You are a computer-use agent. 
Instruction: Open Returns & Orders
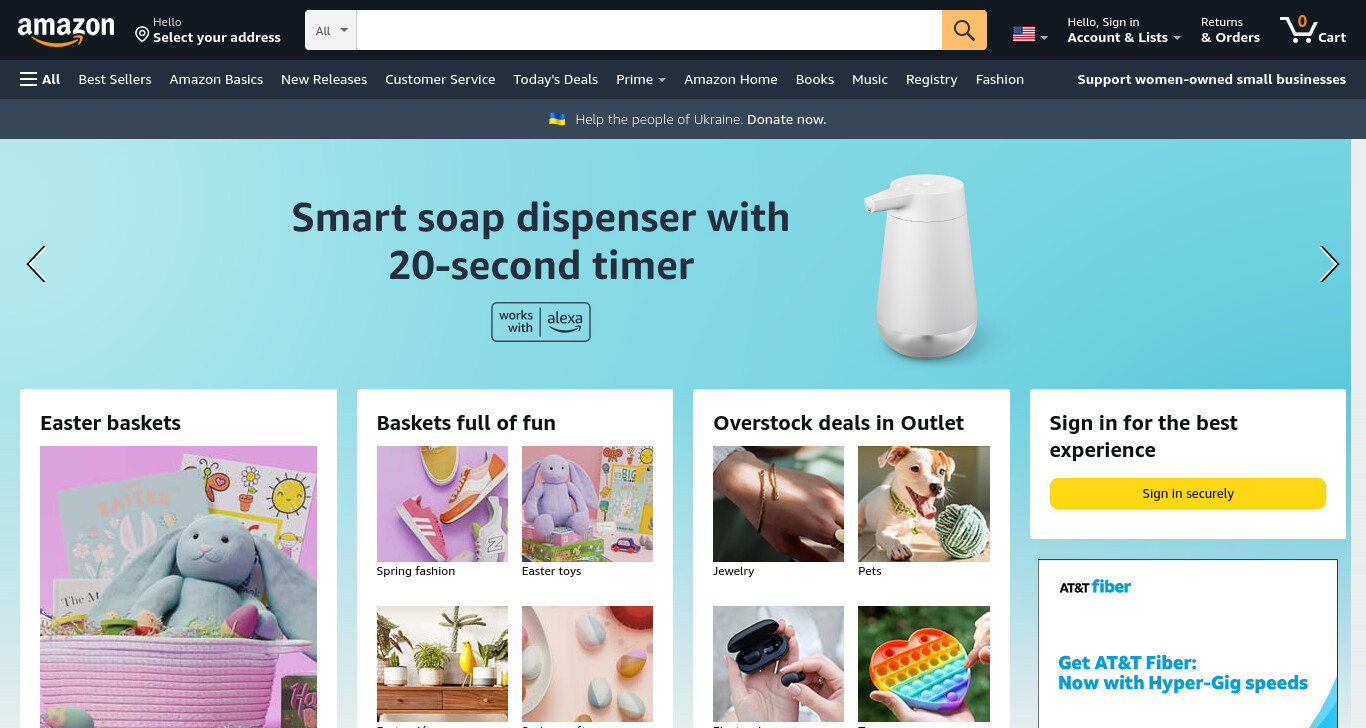[x=1230, y=30]
